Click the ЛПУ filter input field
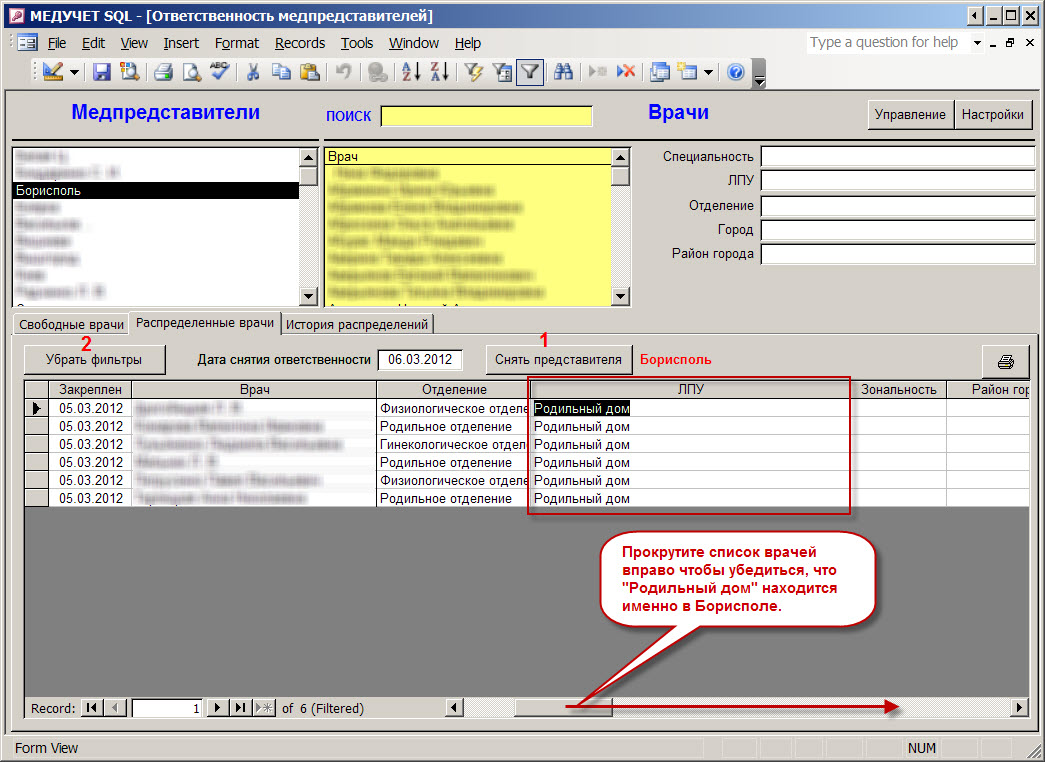Screen dimensions: 1045x762 point(898,181)
